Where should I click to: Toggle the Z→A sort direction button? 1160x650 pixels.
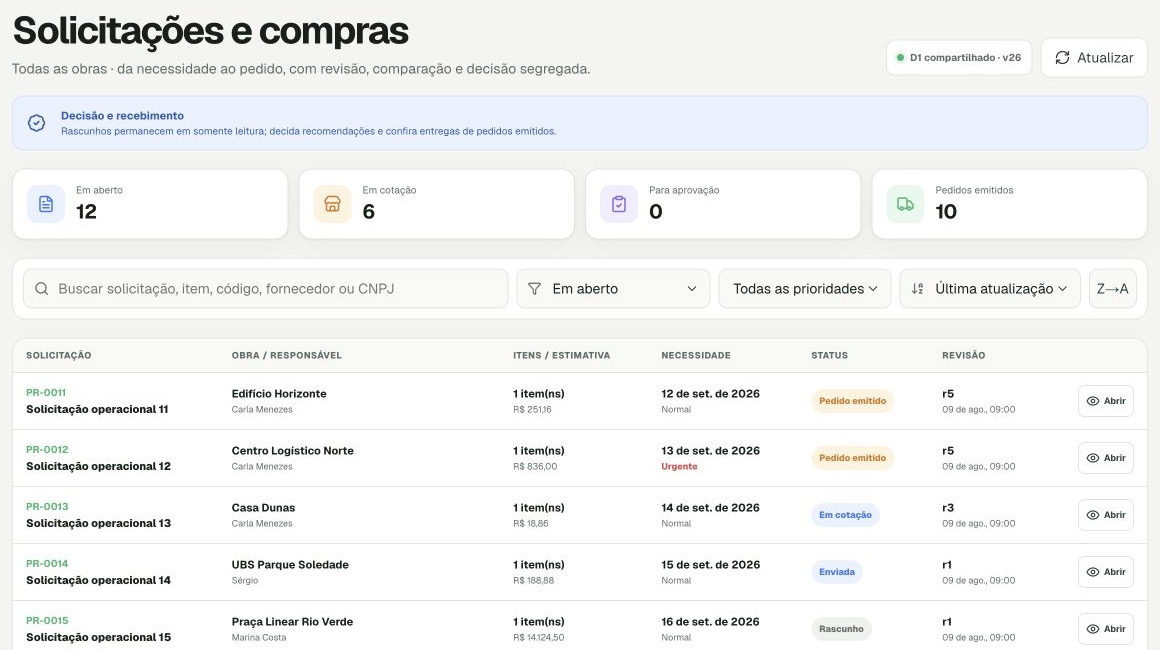point(1113,288)
